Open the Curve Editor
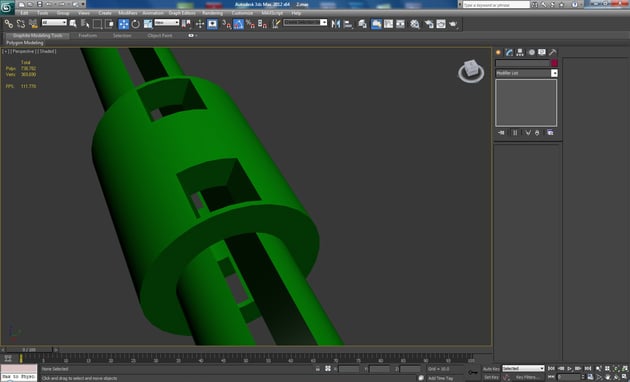The height and width of the screenshot is (382, 630). (x=388, y=24)
